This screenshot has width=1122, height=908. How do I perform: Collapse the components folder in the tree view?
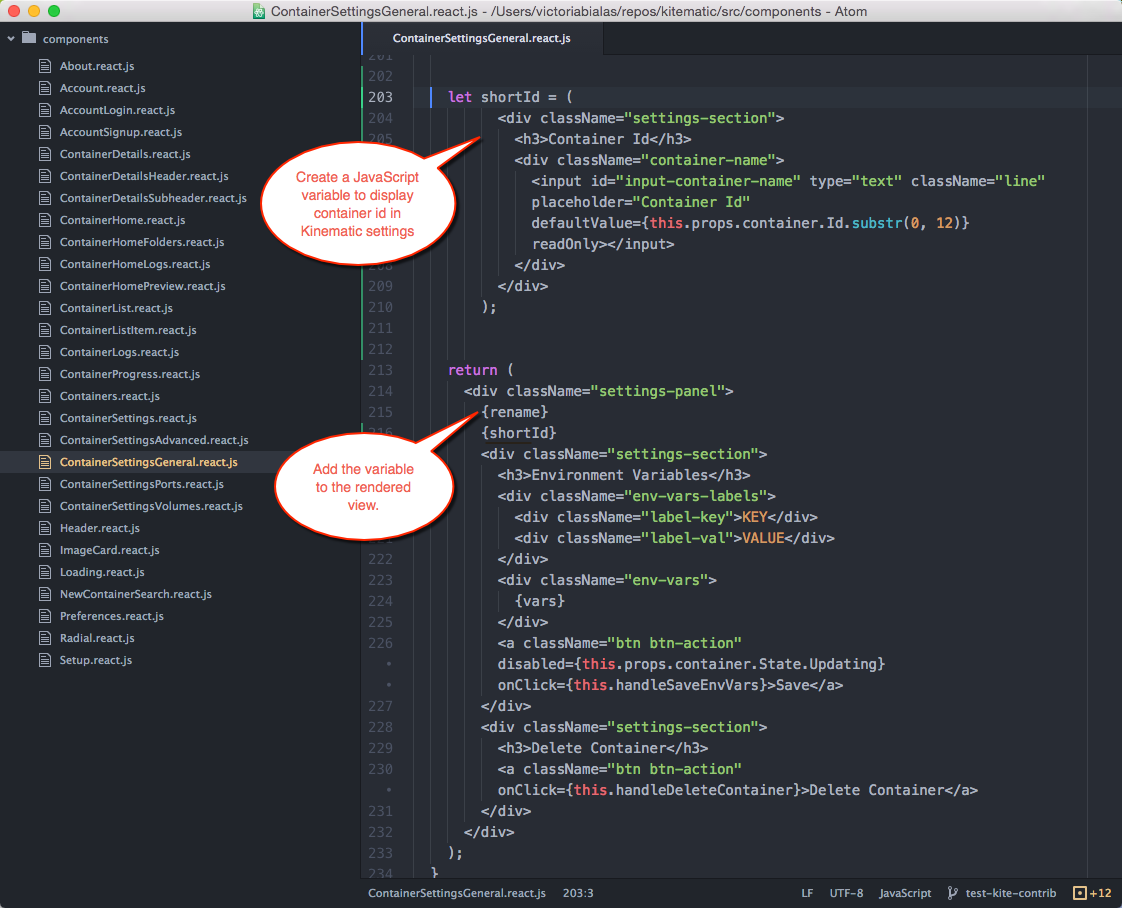pyautogui.click(x=10, y=39)
